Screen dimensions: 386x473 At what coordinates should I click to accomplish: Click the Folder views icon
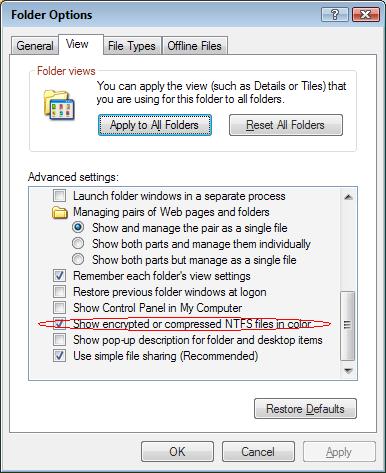(59, 105)
